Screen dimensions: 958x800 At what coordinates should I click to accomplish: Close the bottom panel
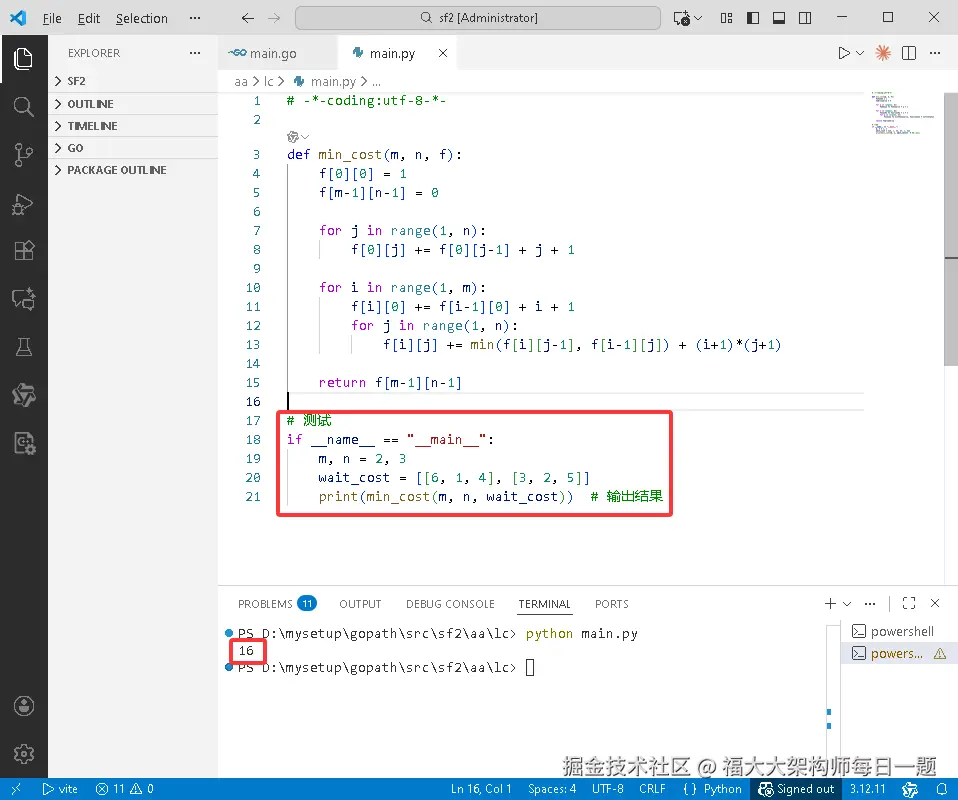coord(935,603)
